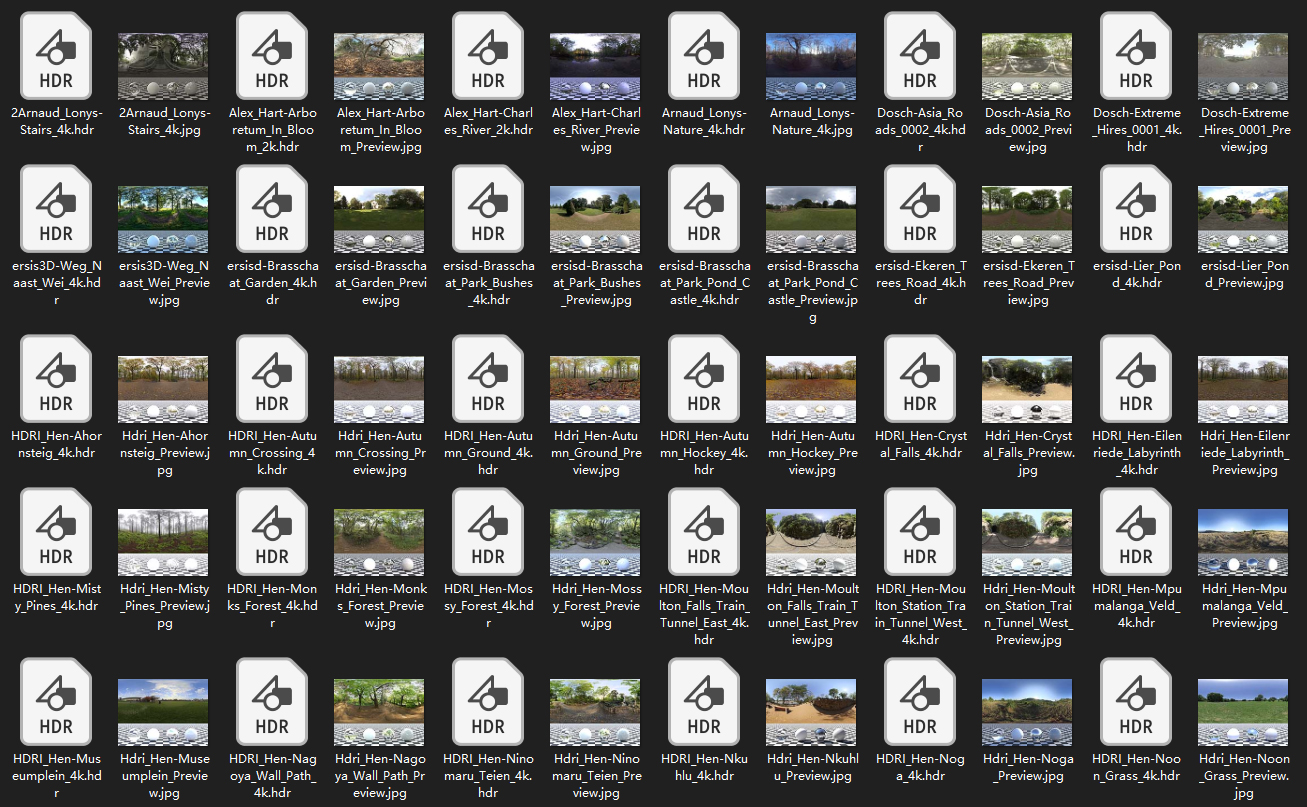Select Arnaud_Lonys-Nature_4k.hdr file icon
The width and height of the screenshot is (1307, 807).
pos(704,57)
